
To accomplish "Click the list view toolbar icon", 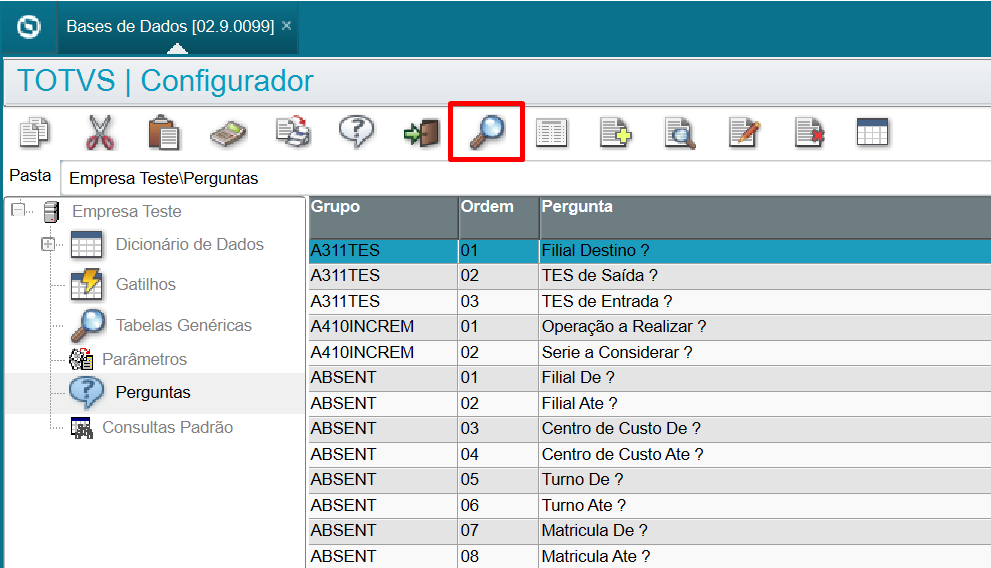I will pos(552,133).
